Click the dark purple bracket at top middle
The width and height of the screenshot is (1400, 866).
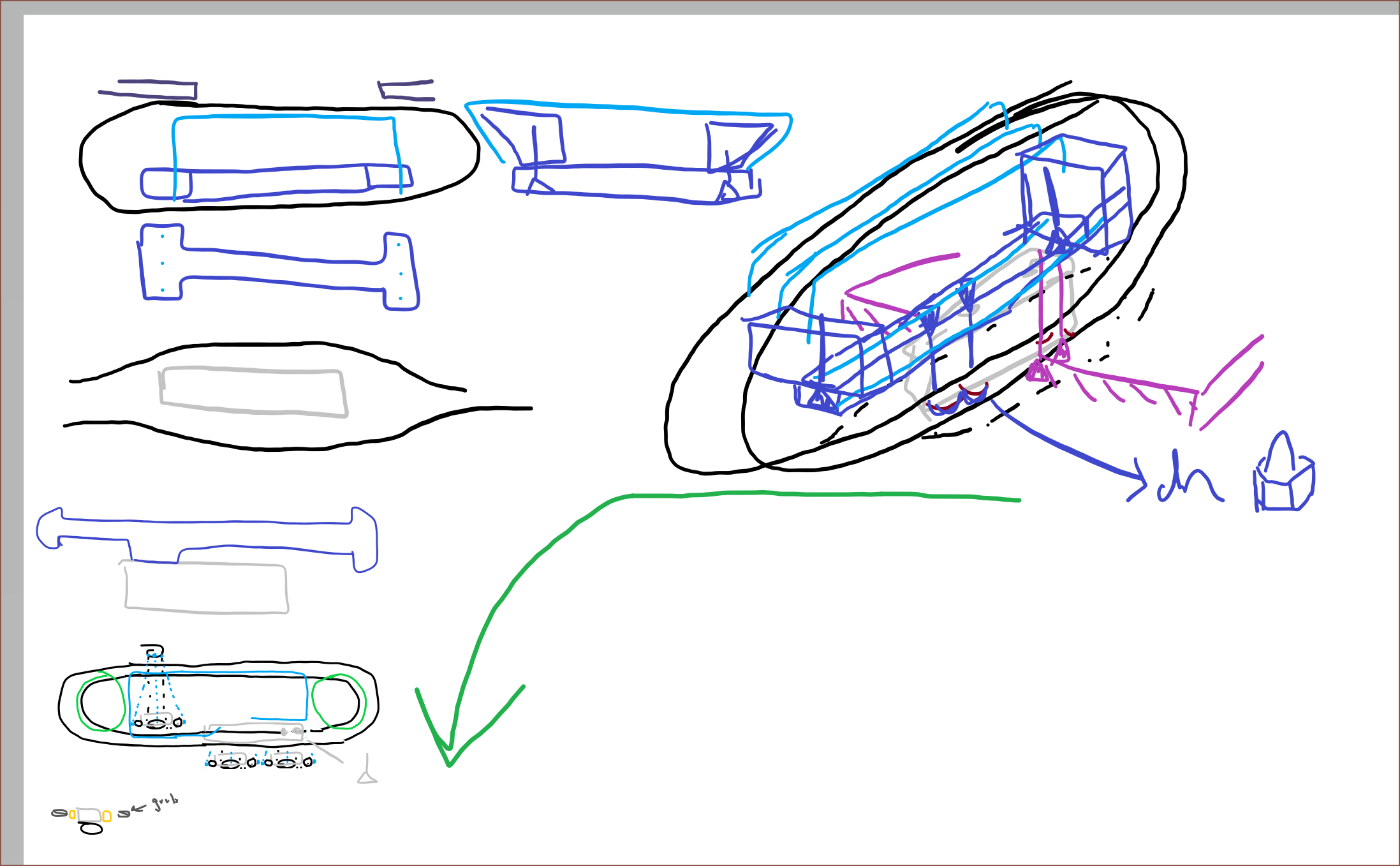click(406, 90)
